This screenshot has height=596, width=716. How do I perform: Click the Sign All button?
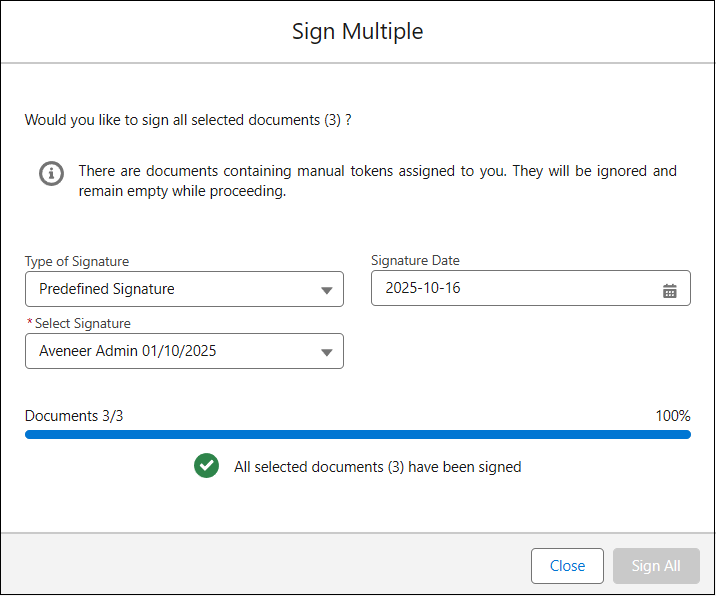tap(656, 566)
